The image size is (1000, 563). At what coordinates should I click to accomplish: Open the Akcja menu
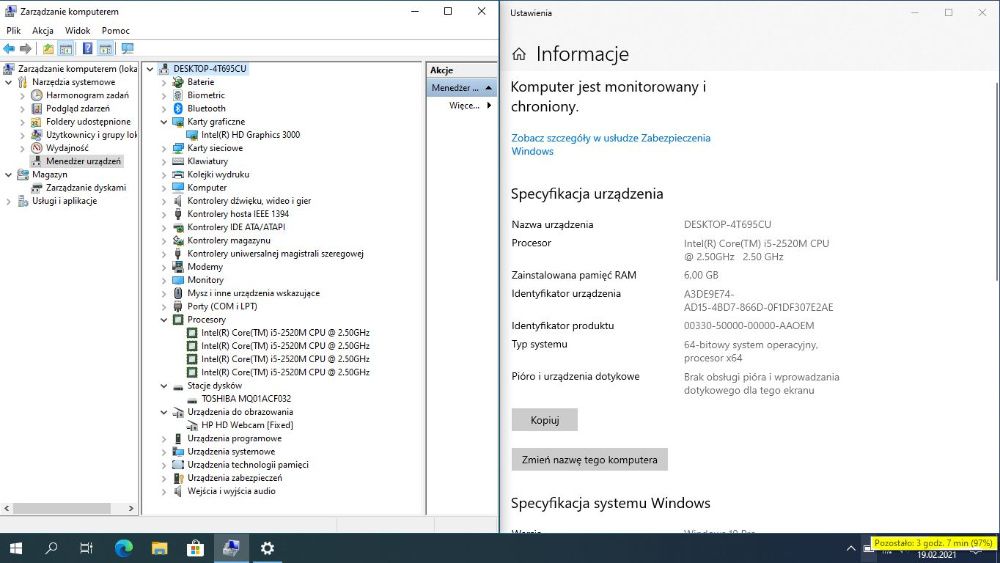click(x=43, y=30)
